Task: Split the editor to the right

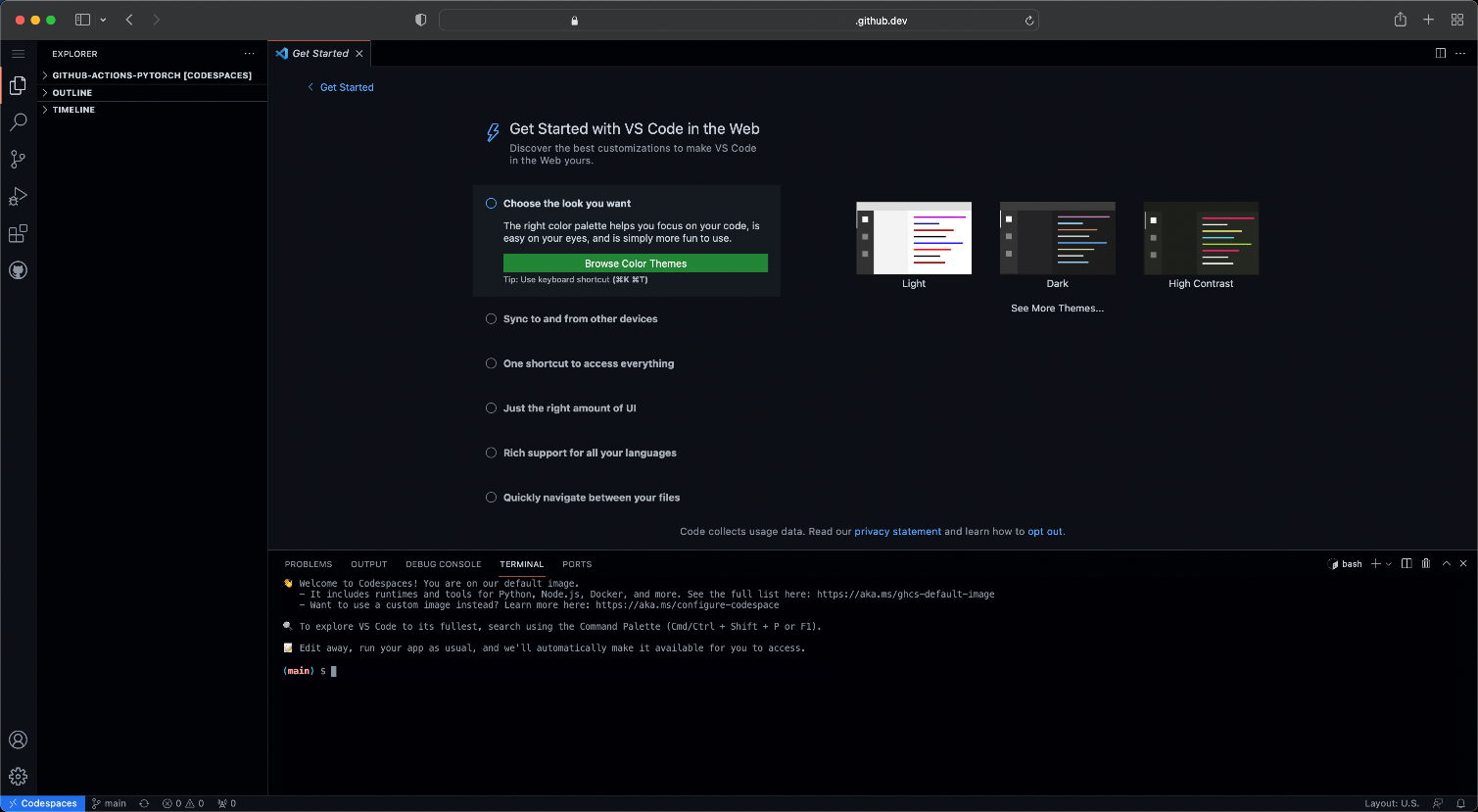Action: (x=1440, y=53)
